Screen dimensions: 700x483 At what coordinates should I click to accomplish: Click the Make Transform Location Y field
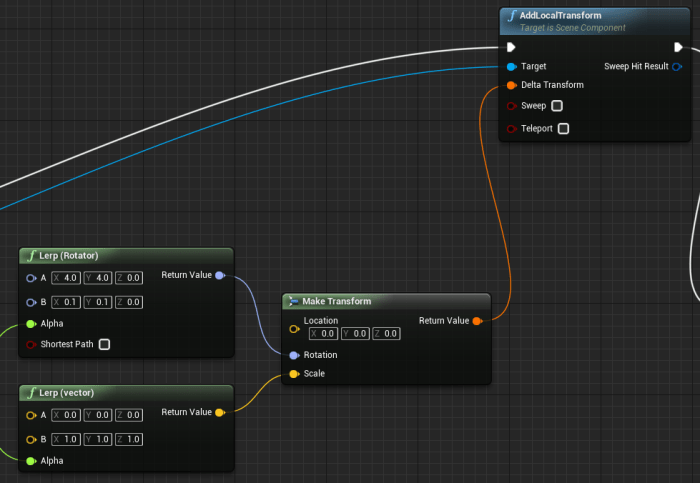pyautogui.click(x=357, y=334)
